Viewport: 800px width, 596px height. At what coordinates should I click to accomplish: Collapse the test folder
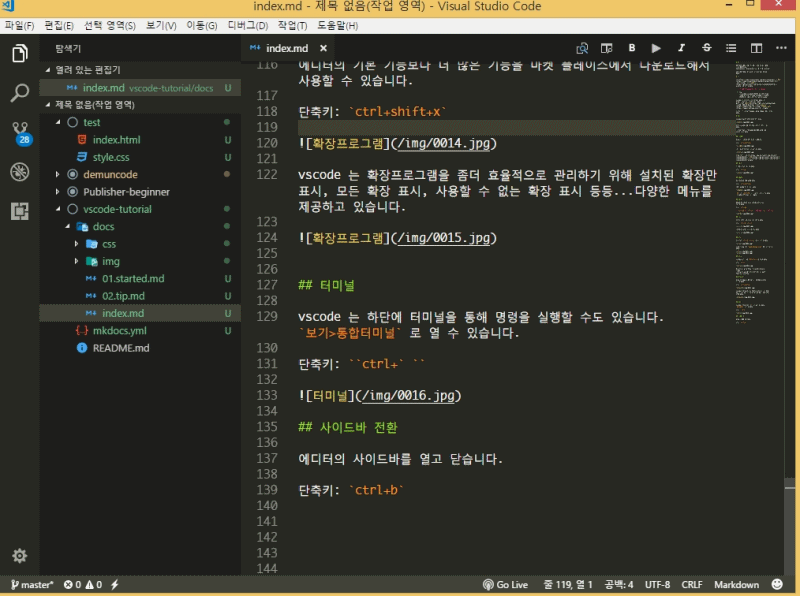pyautogui.click(x=140, y=122)
